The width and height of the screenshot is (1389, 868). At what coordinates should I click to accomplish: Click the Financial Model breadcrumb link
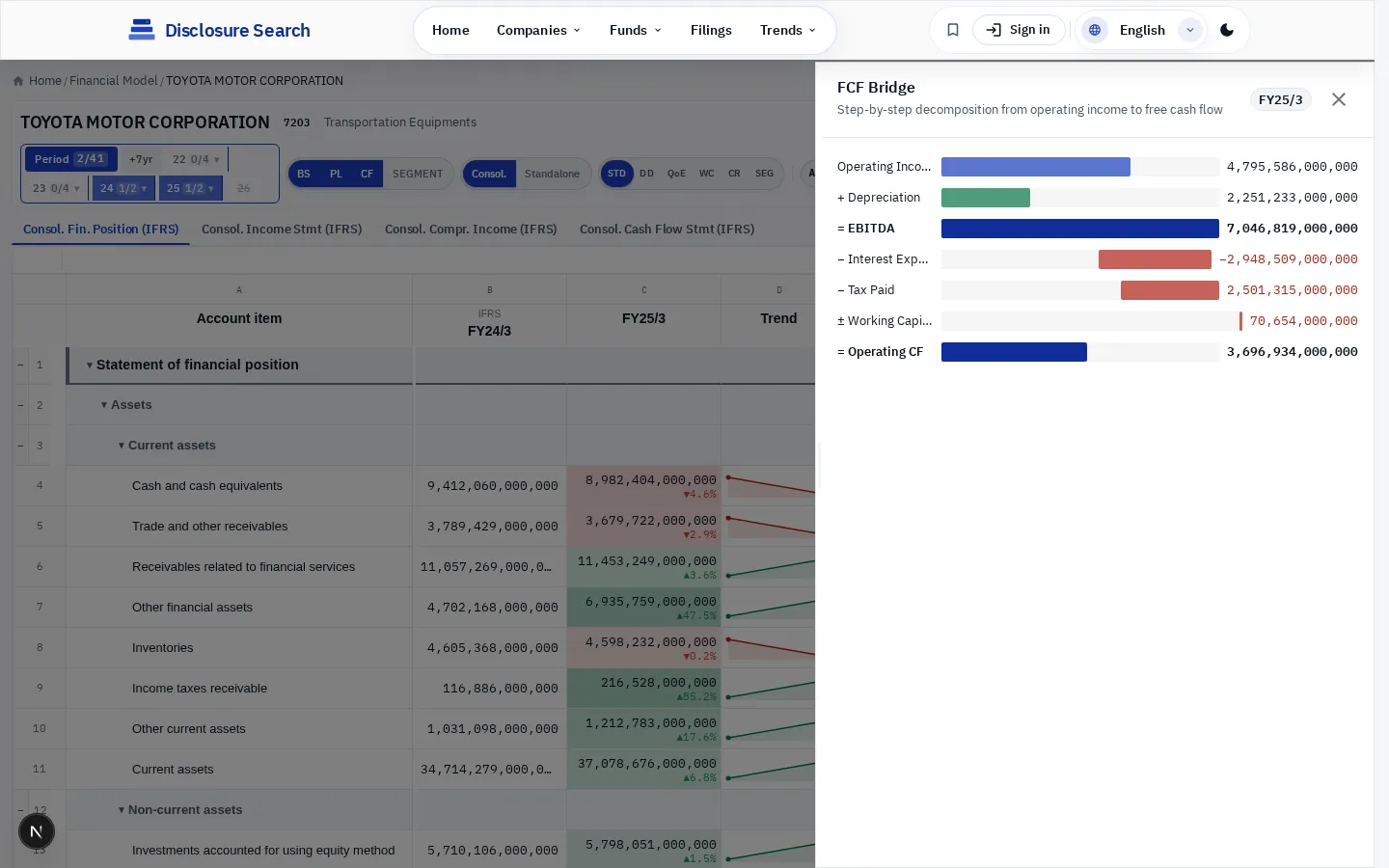coord(114,81)
